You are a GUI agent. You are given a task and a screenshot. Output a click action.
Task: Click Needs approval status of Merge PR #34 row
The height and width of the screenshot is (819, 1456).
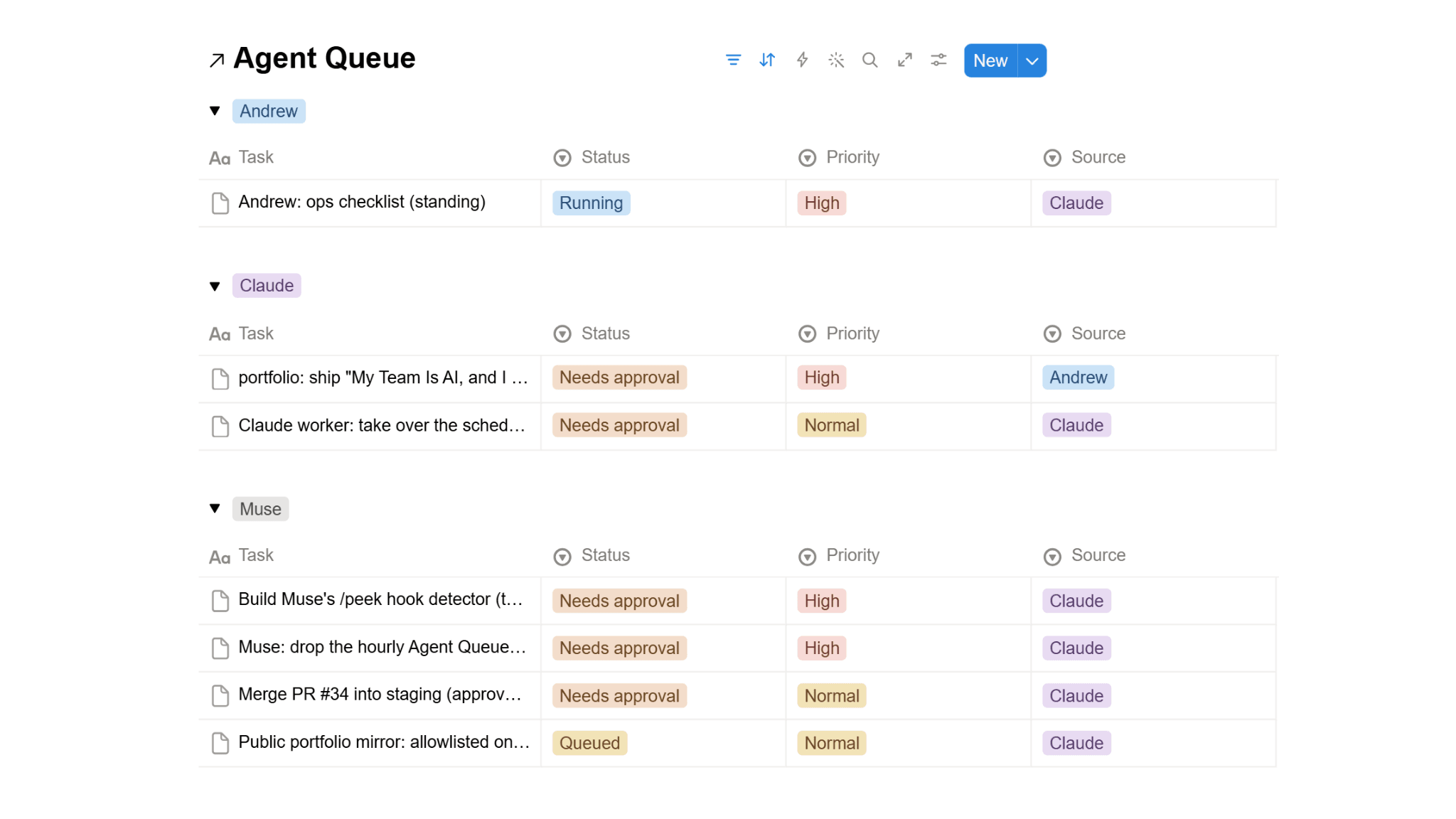pos(619,695)
